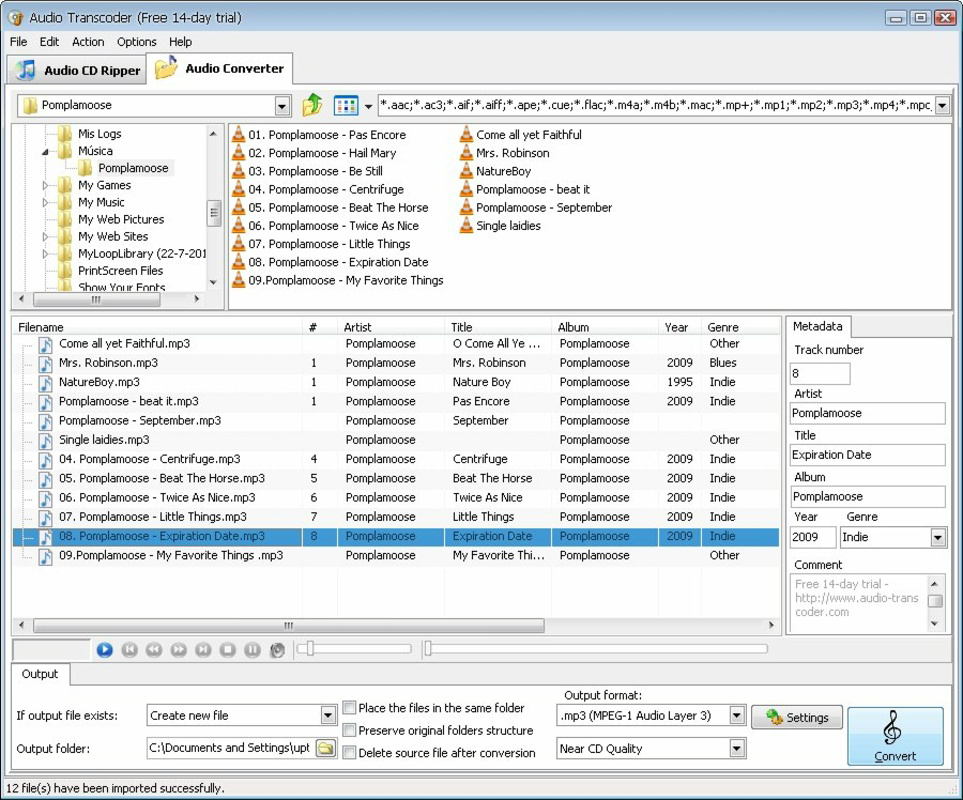Viewport: 963px width, 800px height.
Task: Expand the My Games folder
Action: [45, 185]
